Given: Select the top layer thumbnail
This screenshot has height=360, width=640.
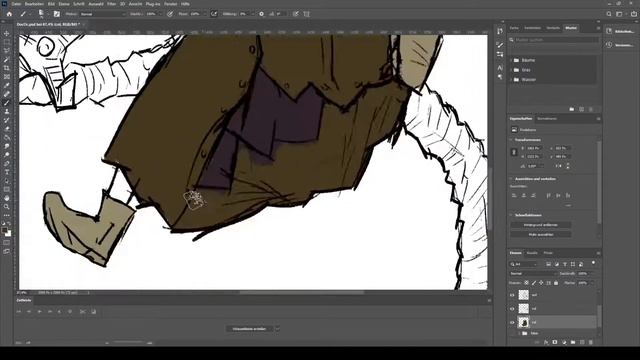Looking at the screenshot, I should 523,295.
